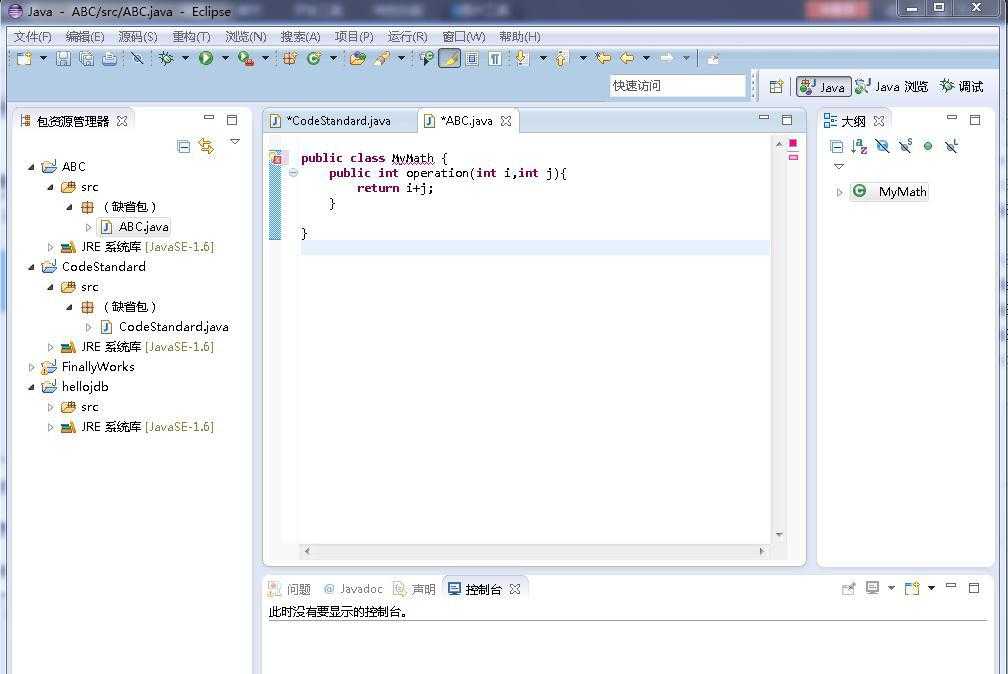Click the Print icon in the toolbar
The height and width of the screenshot is (674, 1008).
pos(109,59)
